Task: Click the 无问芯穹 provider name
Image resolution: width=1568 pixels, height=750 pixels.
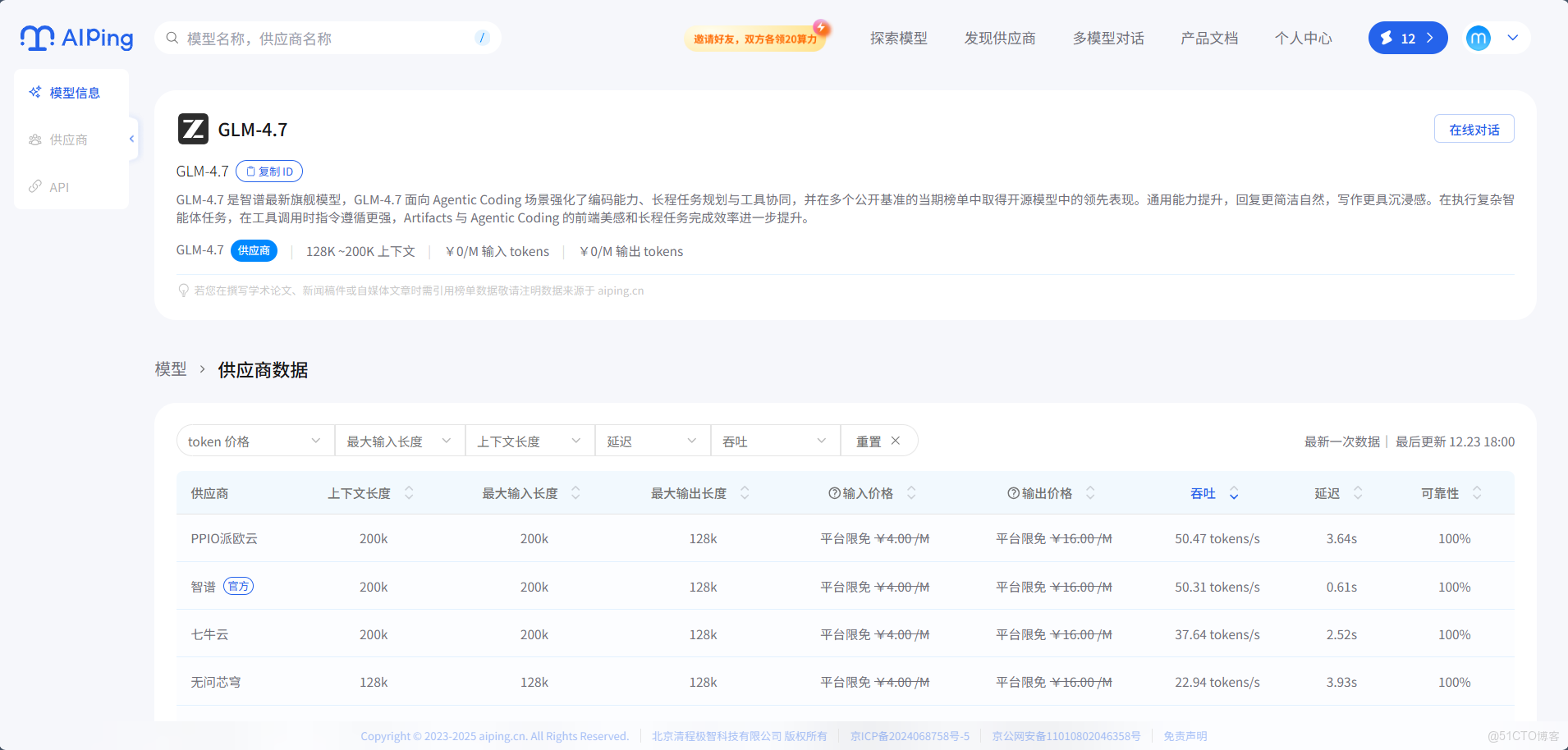Action: 216,682
